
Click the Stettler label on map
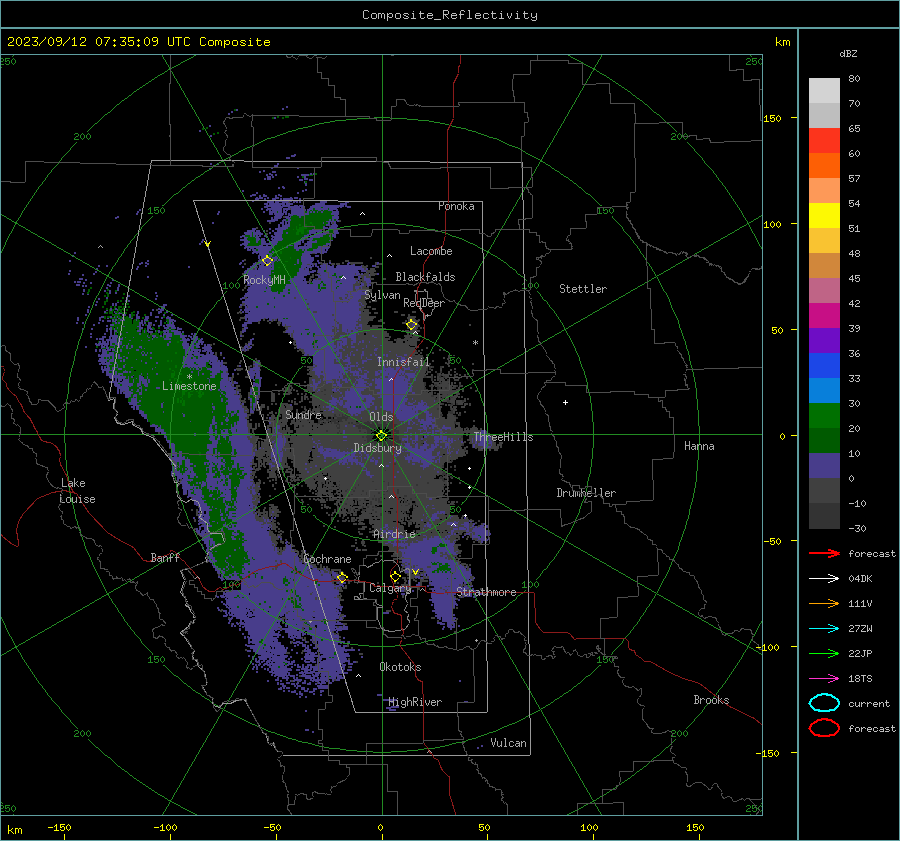pyautogui.click(x=583, y=289)
